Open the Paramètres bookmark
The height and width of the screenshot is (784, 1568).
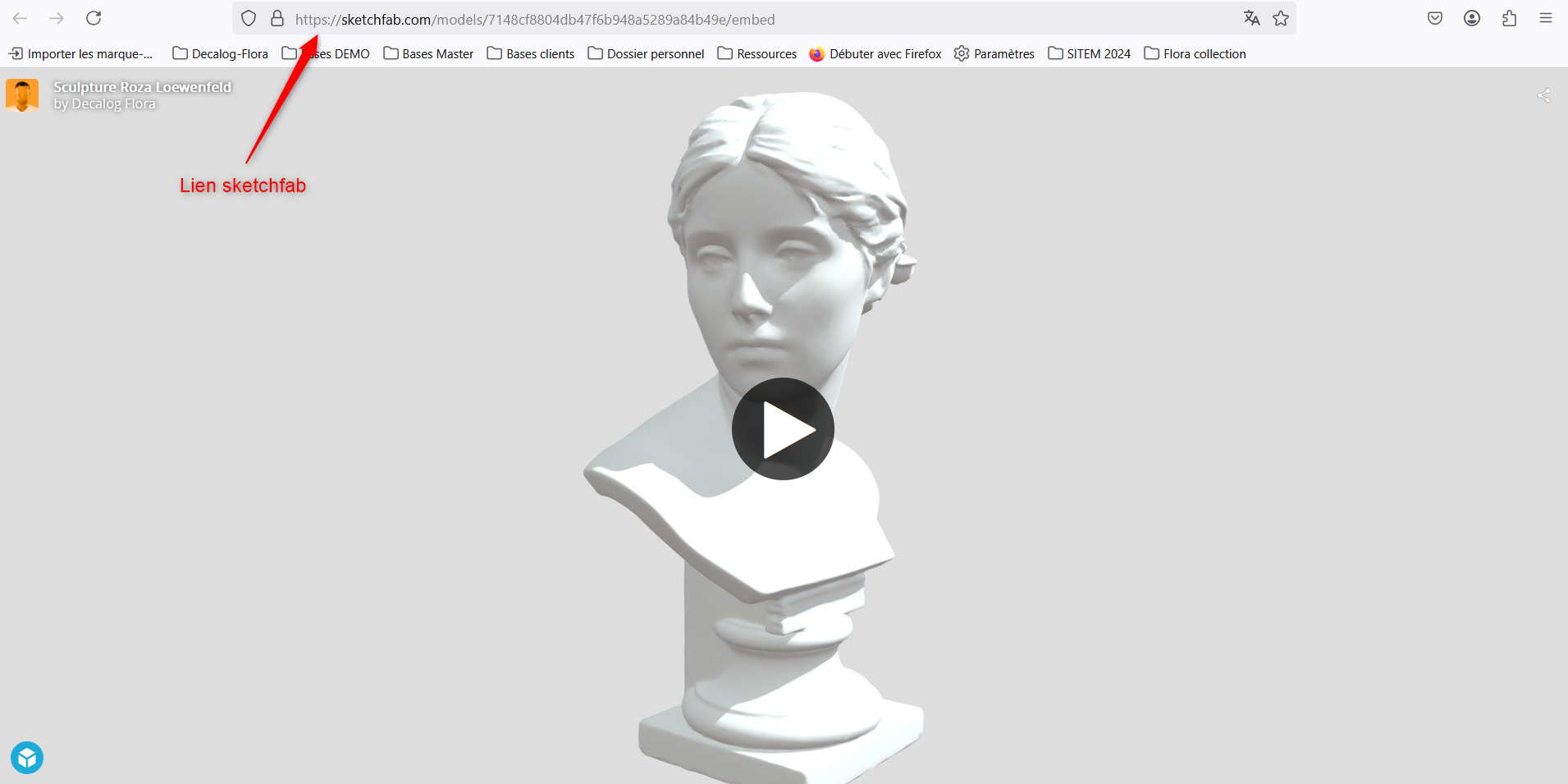click(x=994, y=54)
